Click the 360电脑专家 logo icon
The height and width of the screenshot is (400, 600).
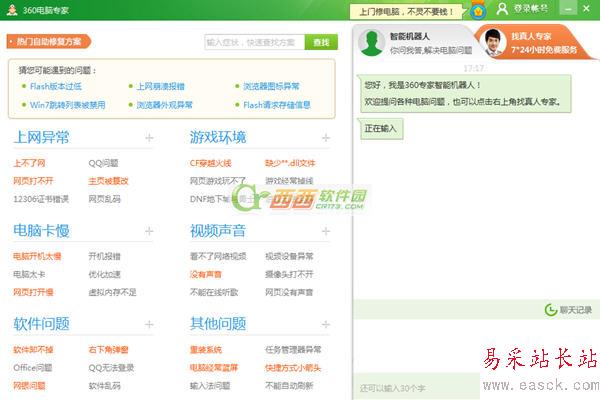click(12, 10)
